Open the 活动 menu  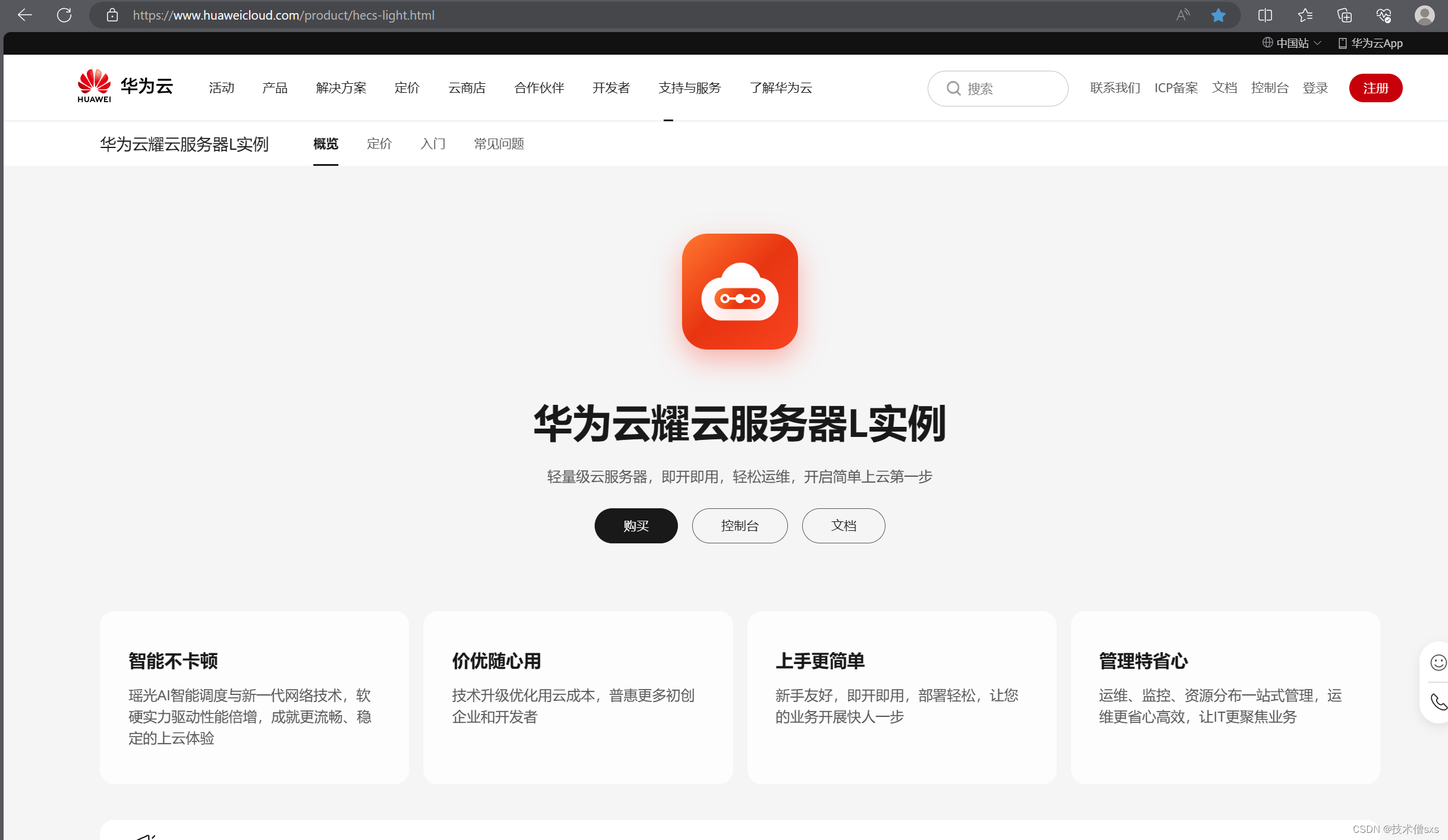pyautogui.click(x=221, y=87)
